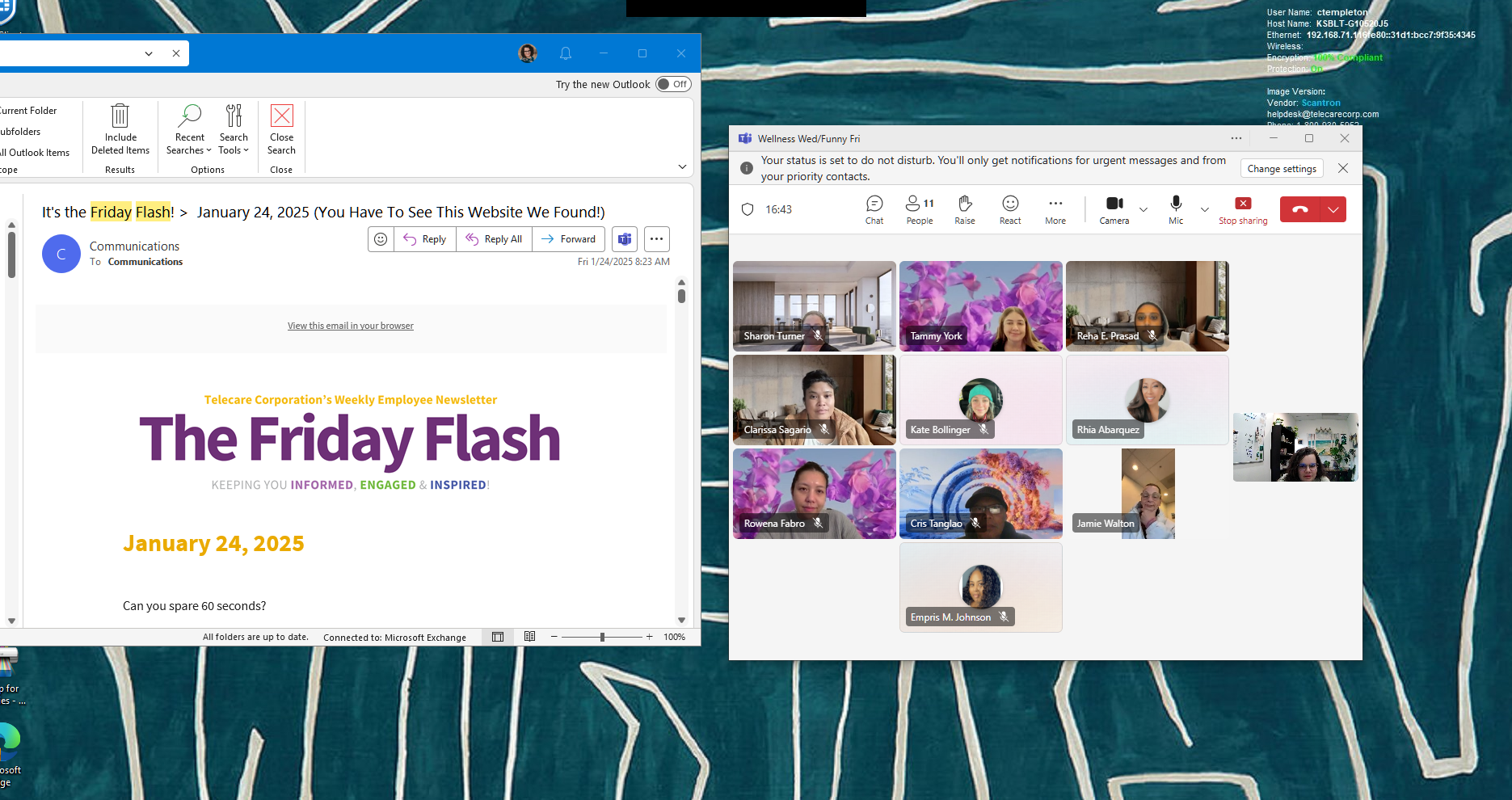The height and width of the screenshot is (800, 1512).
Task: Open View this email in your browser
Action: point(351,326)
